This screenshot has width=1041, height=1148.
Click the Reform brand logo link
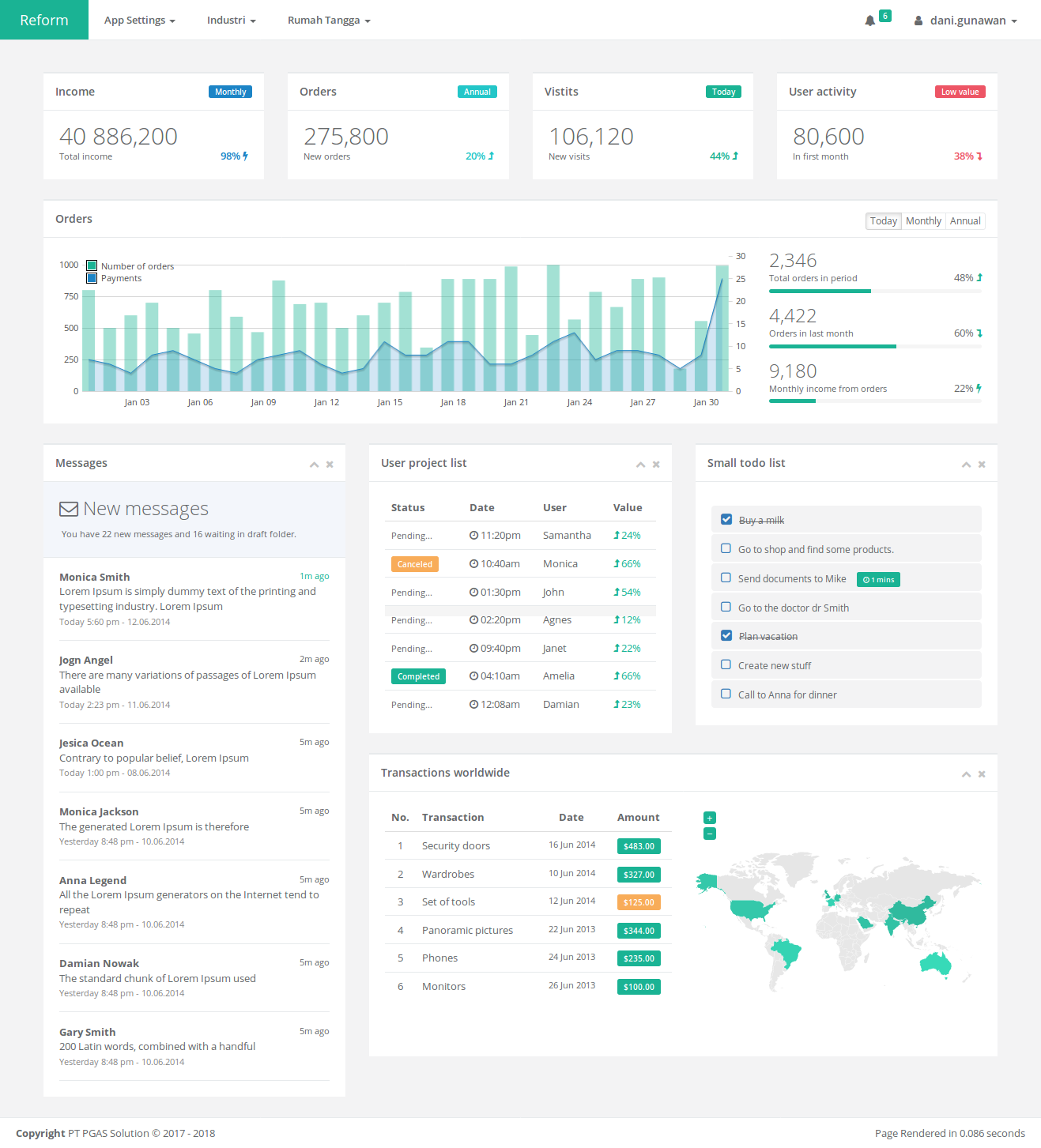[44, 20]
